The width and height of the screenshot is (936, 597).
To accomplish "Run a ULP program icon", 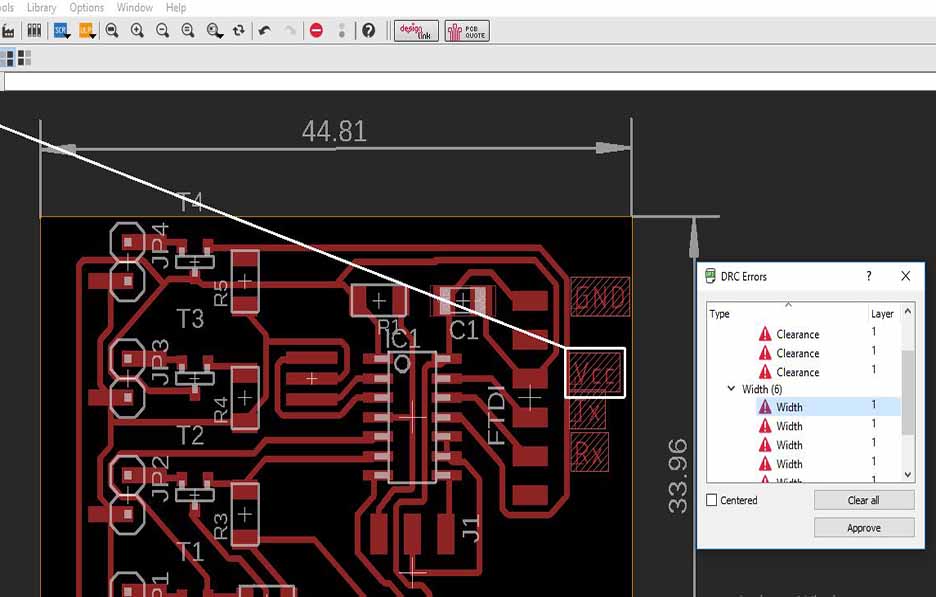I will (x=87, y=30).
